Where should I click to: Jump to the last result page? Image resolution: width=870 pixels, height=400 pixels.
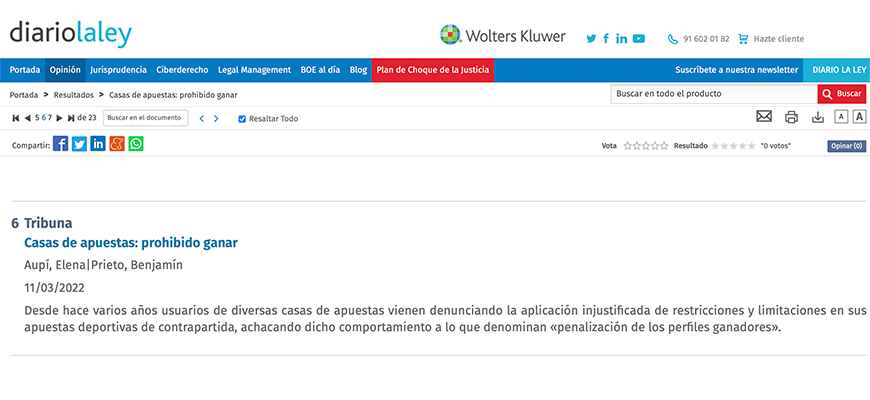(x=71, y=118)
